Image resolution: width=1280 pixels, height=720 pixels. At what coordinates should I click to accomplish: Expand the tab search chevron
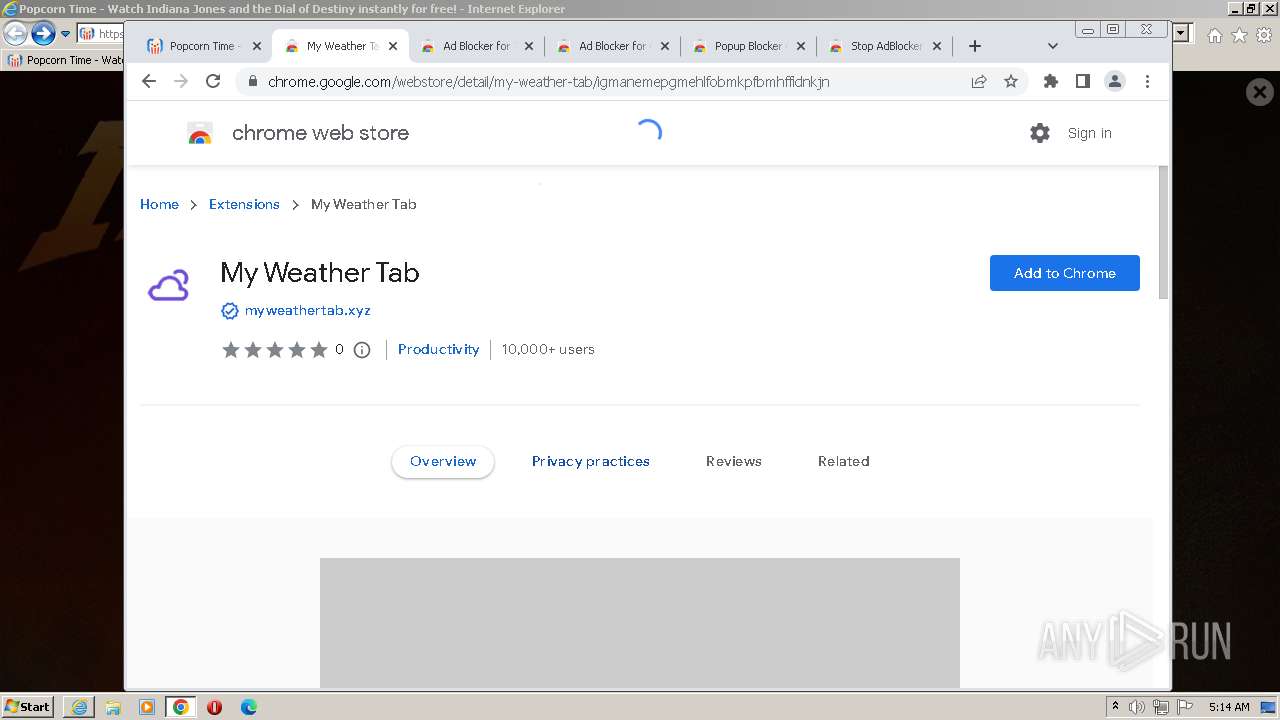tap(1052, 46)
